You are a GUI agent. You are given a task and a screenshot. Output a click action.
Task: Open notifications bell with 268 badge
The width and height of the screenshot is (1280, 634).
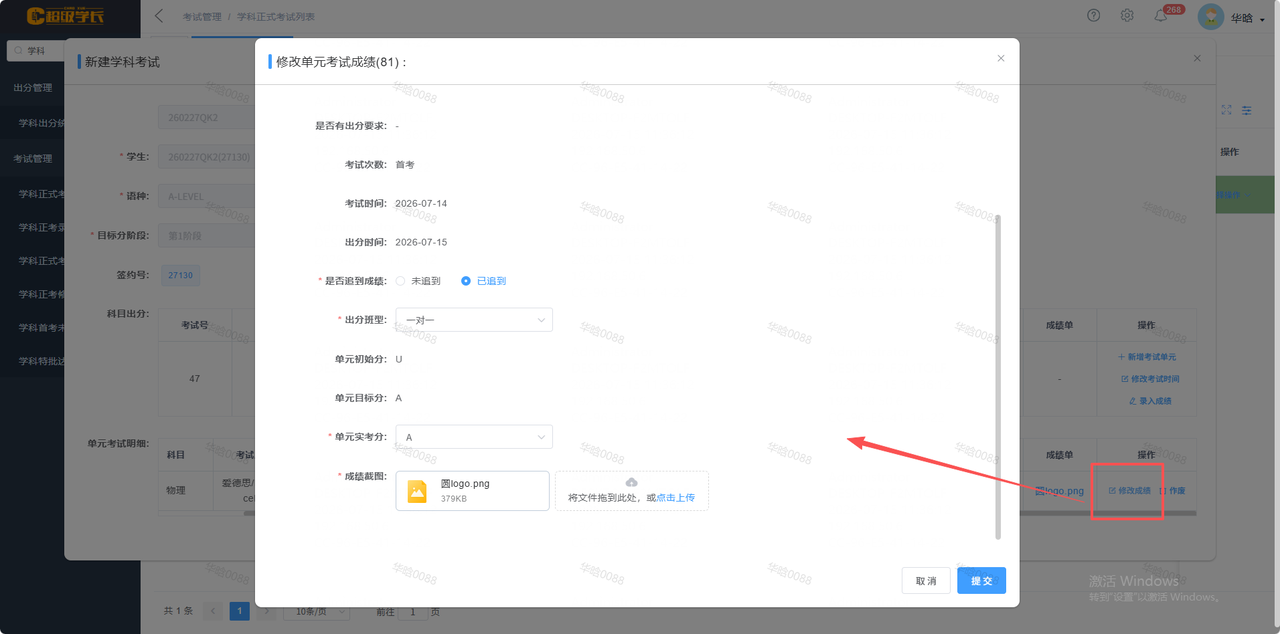[x=1161, y=16]
